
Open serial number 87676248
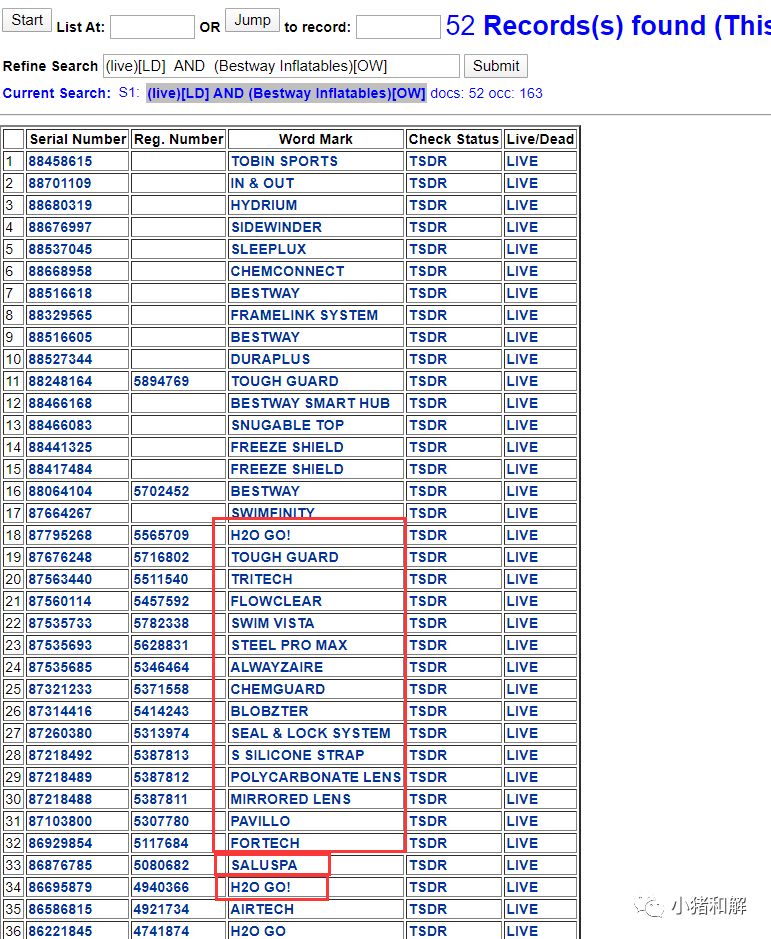60,557
